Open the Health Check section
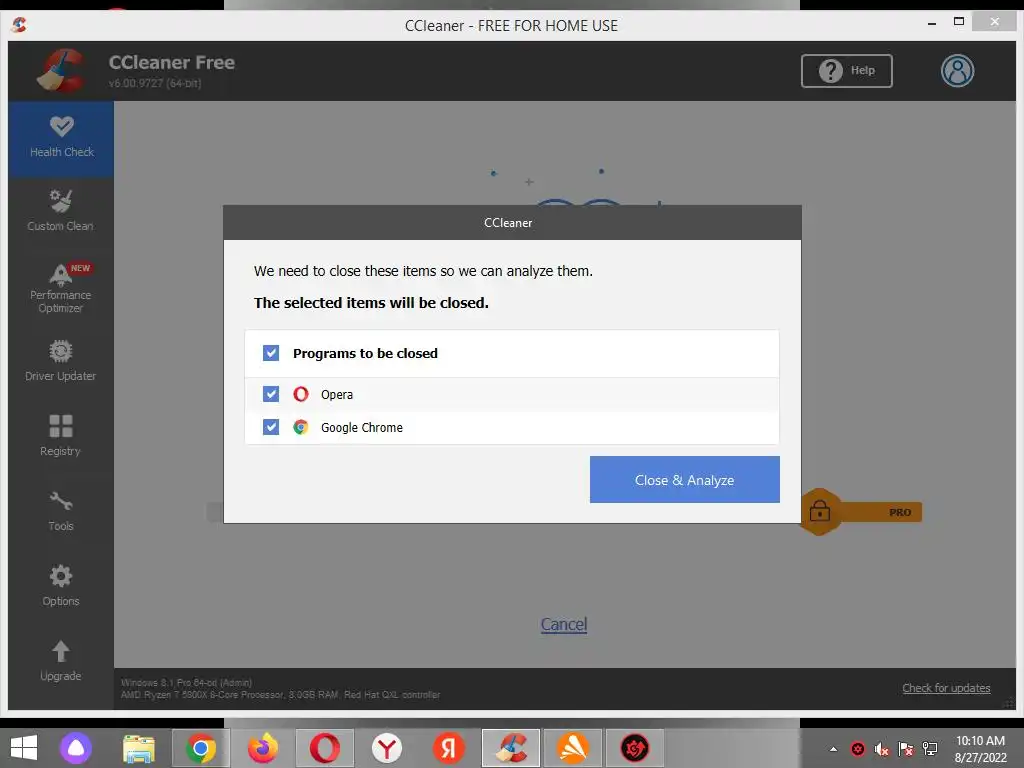1024x768 pixels. [61, 138]
